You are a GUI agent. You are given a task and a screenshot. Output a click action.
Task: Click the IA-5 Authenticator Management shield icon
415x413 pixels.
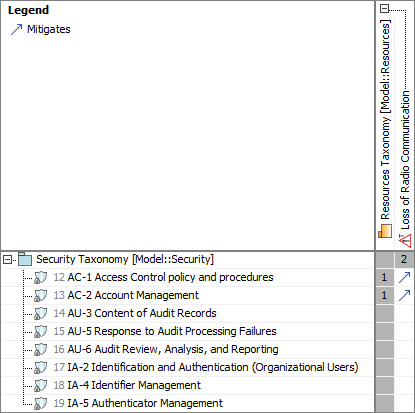41,403
